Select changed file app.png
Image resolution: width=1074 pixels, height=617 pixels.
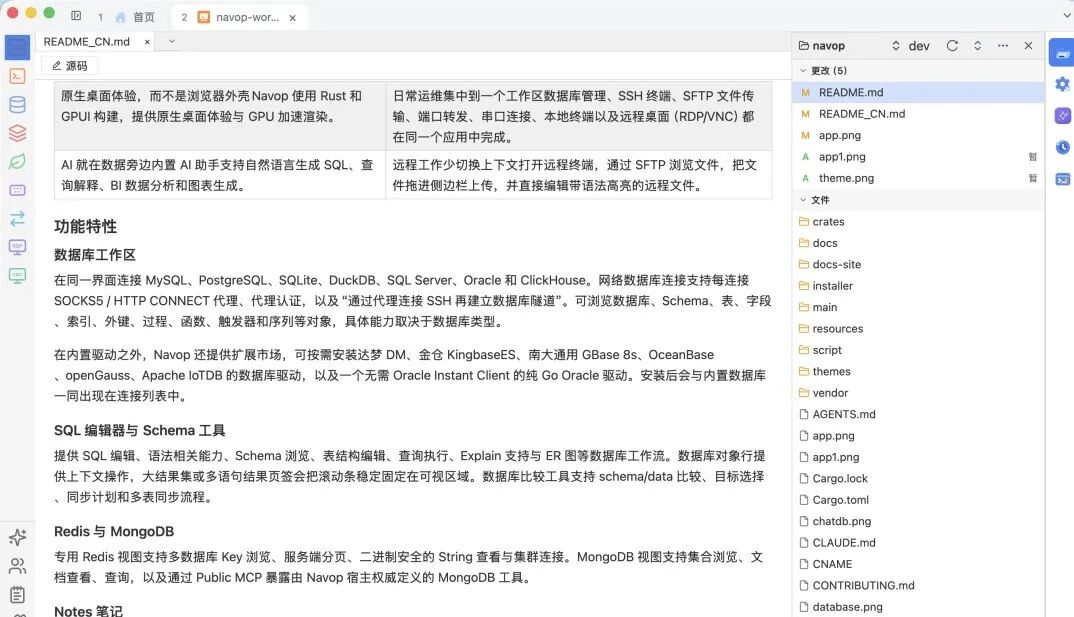(x=918, y=136)
